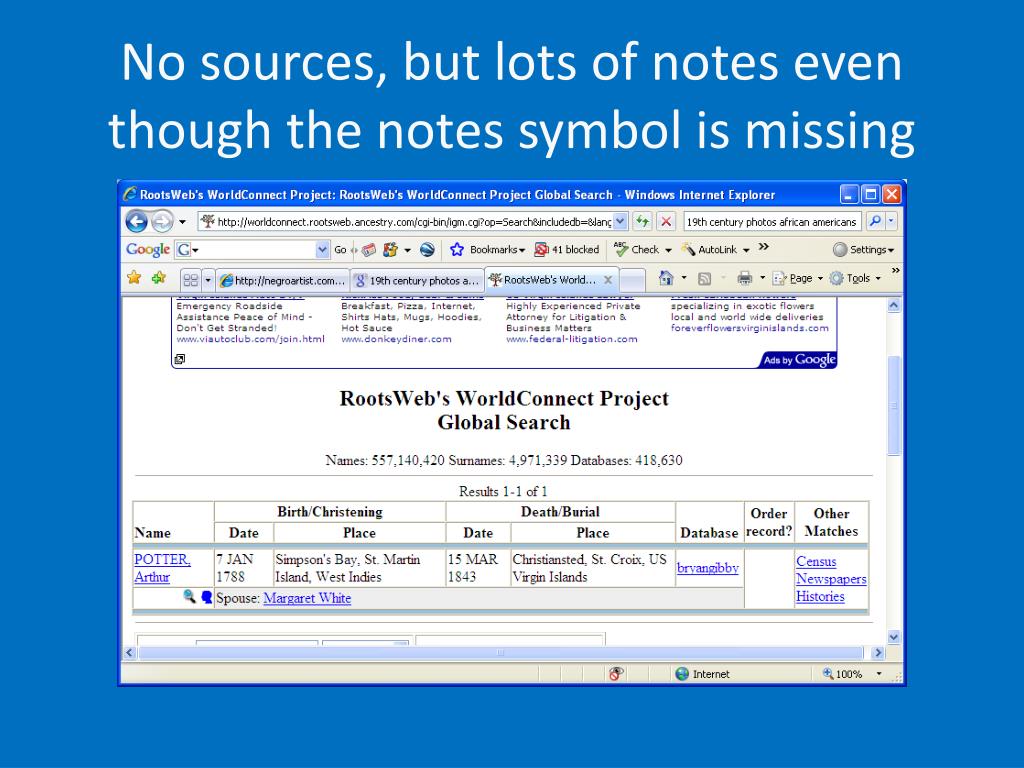The image size is (1024, 768).
Task: Open the recent pages dropdown beside Forward
Action: coord(183,222)
